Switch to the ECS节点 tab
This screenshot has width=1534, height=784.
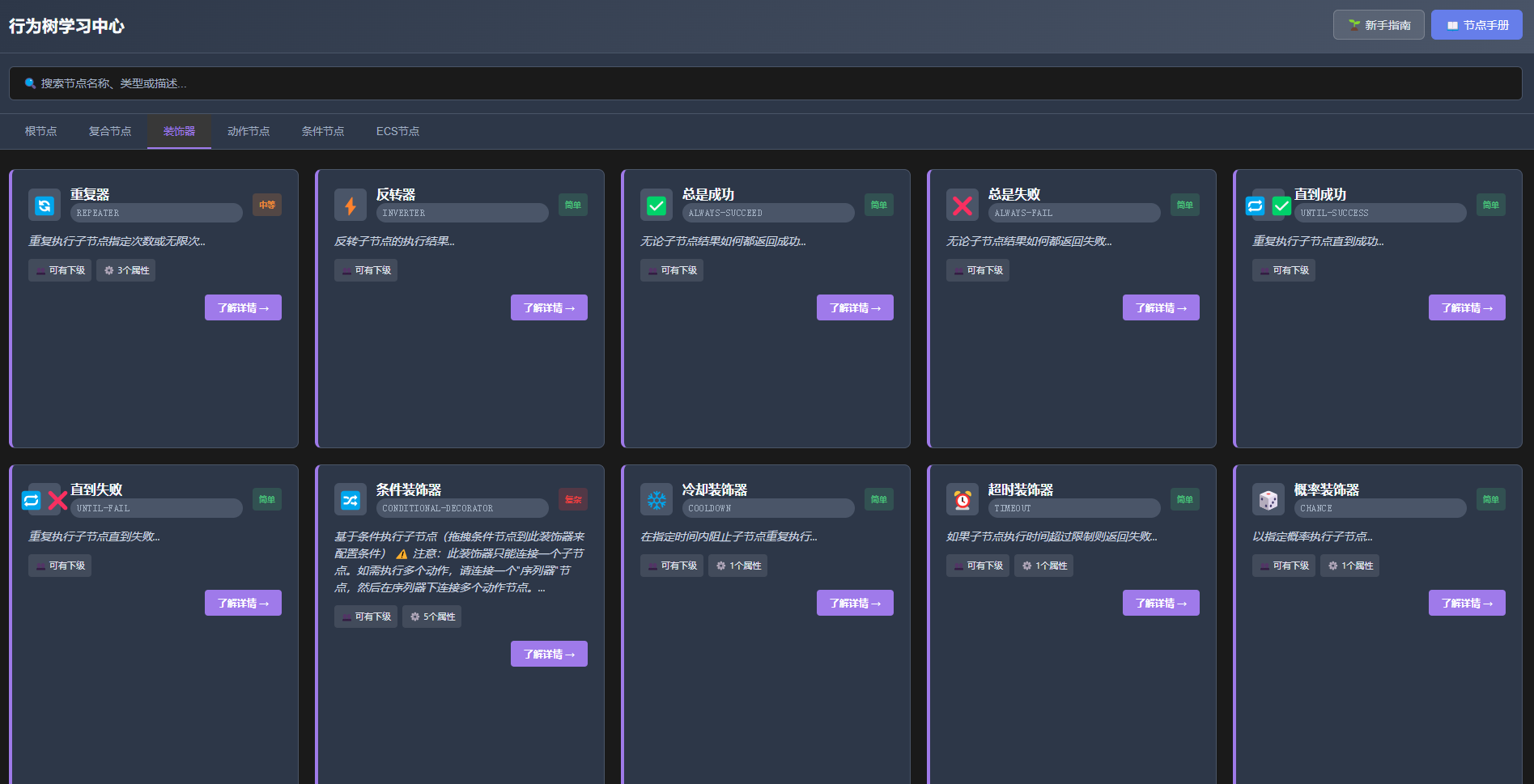click(397, 131)
